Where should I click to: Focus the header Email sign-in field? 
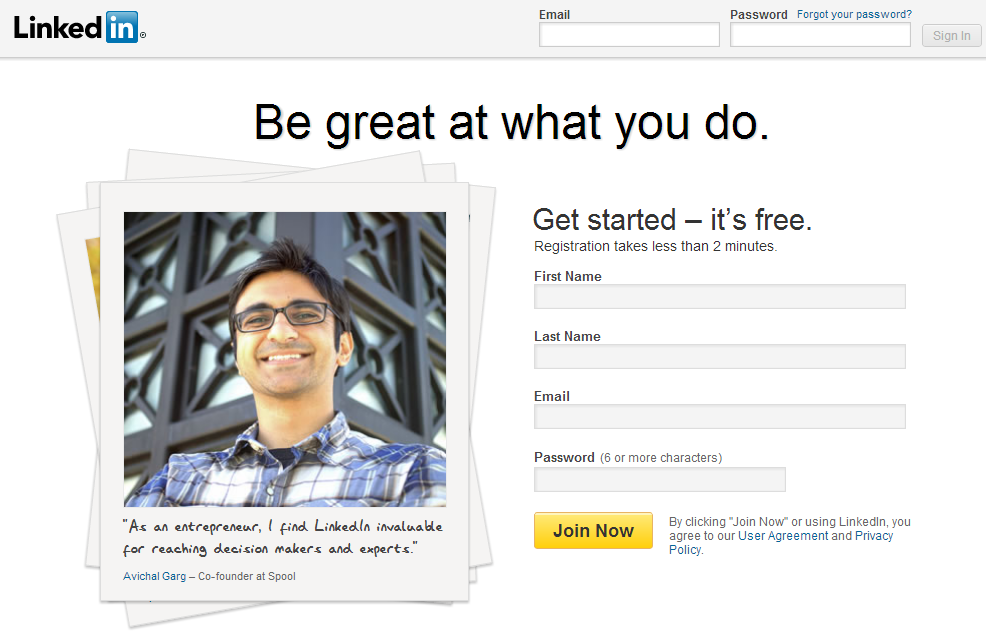pos(629,35)
